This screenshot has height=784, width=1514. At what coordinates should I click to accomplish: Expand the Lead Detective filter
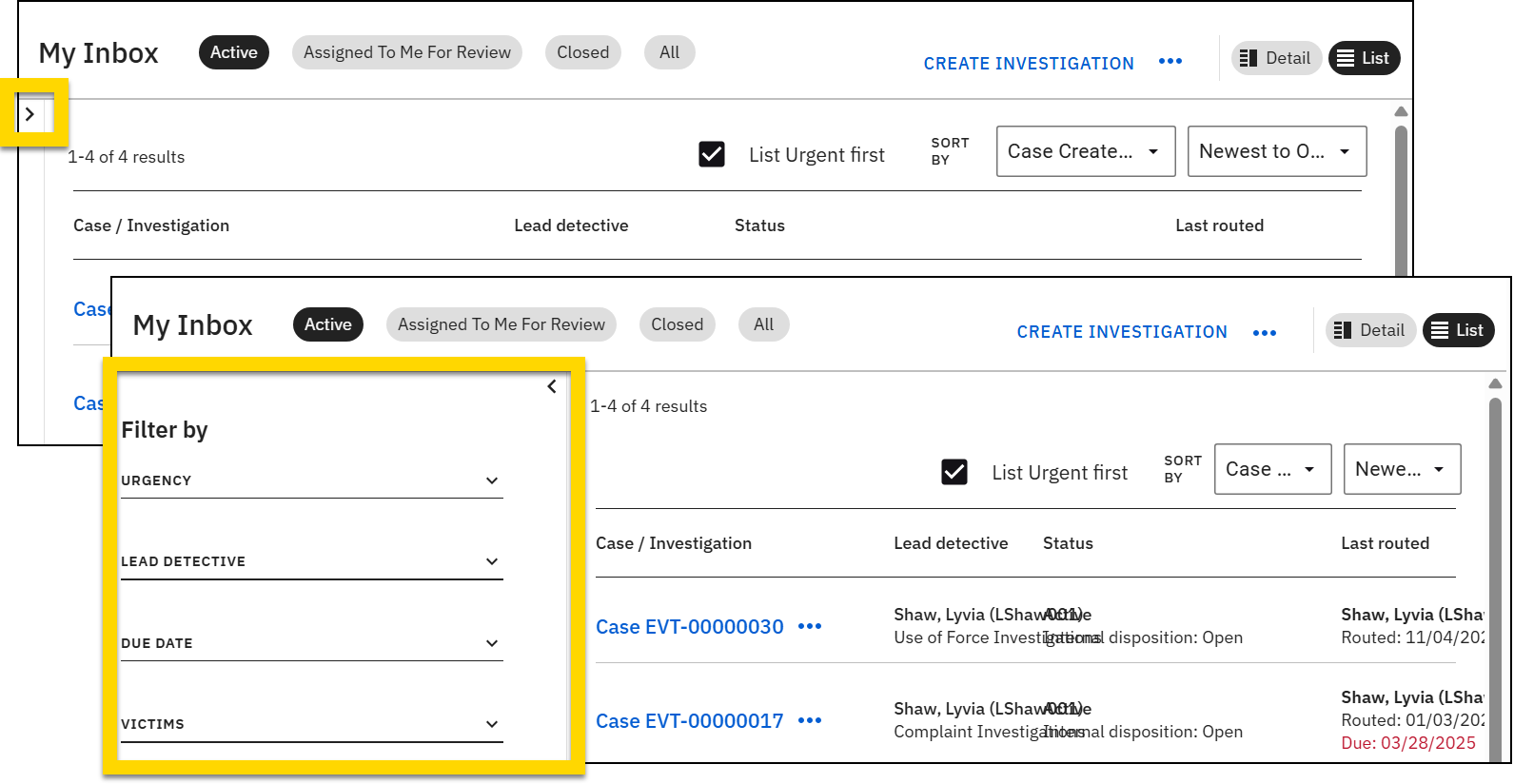pyautogui.click(x=312, y=561)
